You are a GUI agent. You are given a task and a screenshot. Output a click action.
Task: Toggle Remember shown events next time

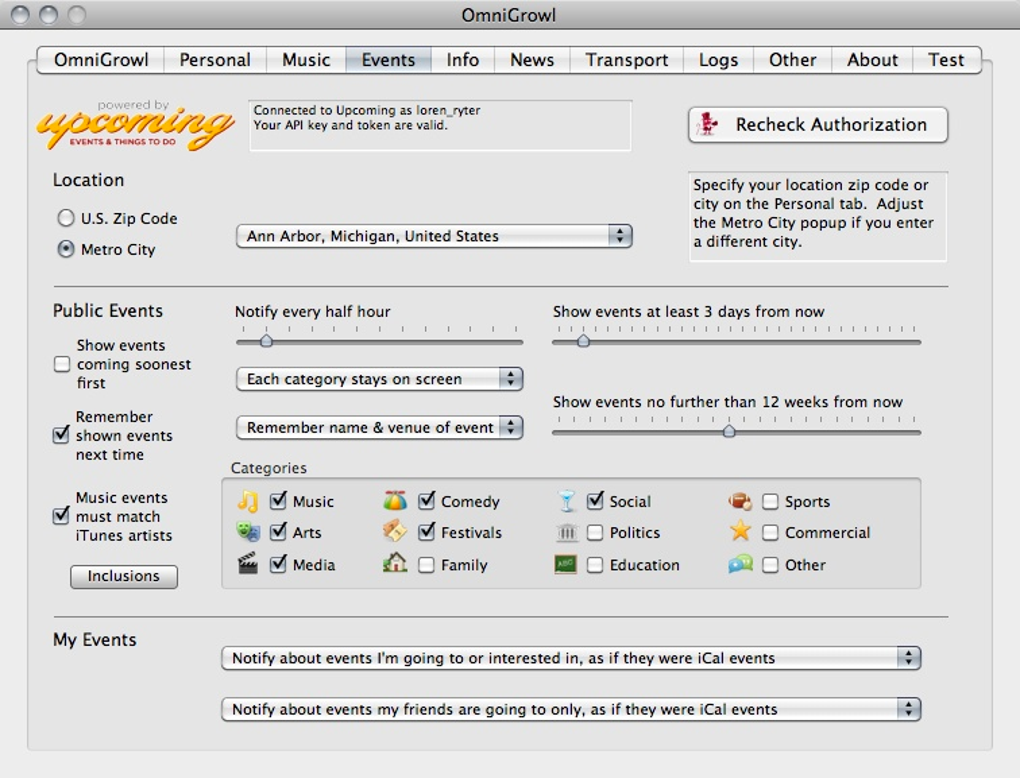click(61, 435)
